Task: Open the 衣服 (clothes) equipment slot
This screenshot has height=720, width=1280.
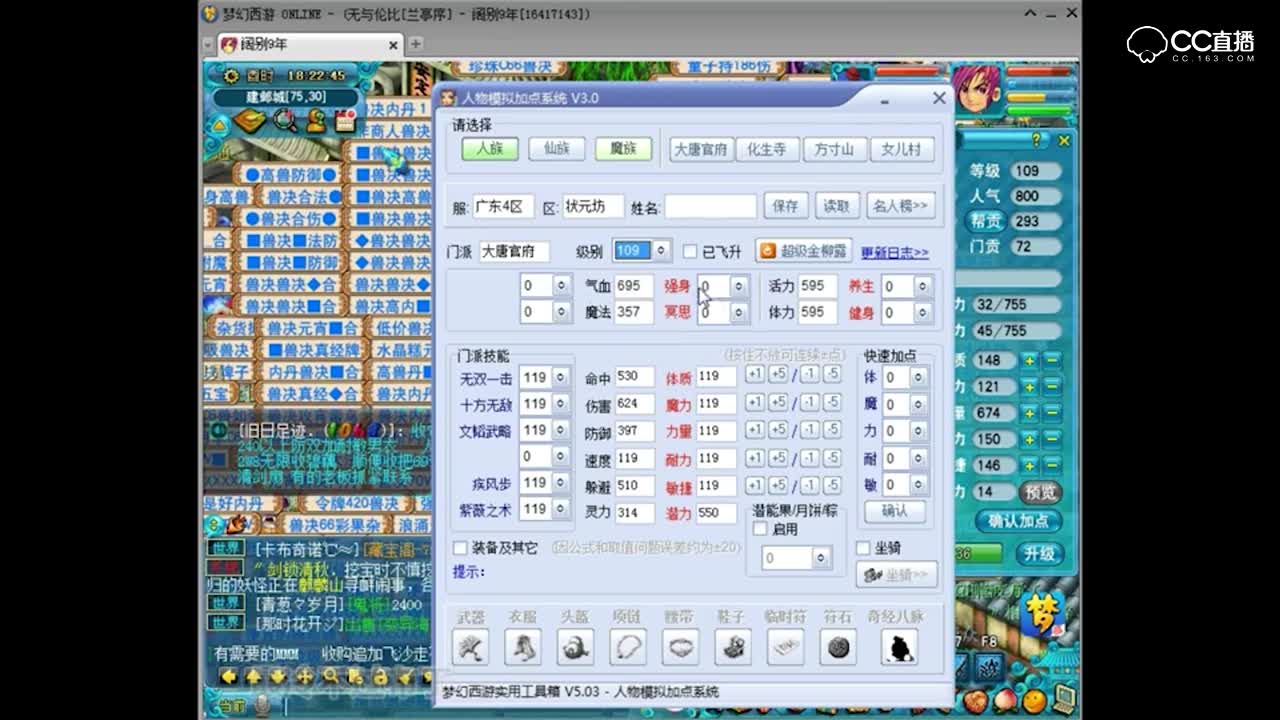Action: (523, 645)
